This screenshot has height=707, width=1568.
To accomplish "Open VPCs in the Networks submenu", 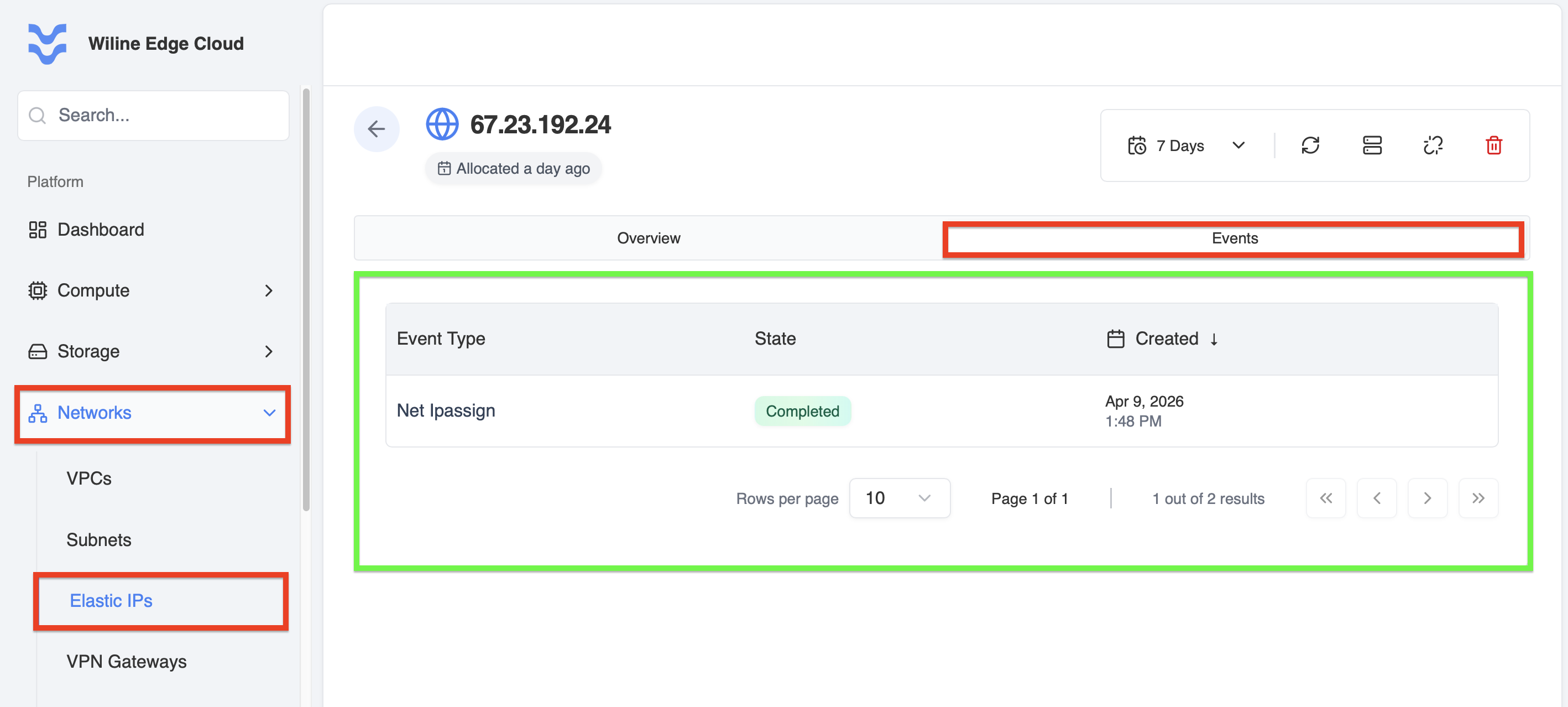I will [89, 479].
